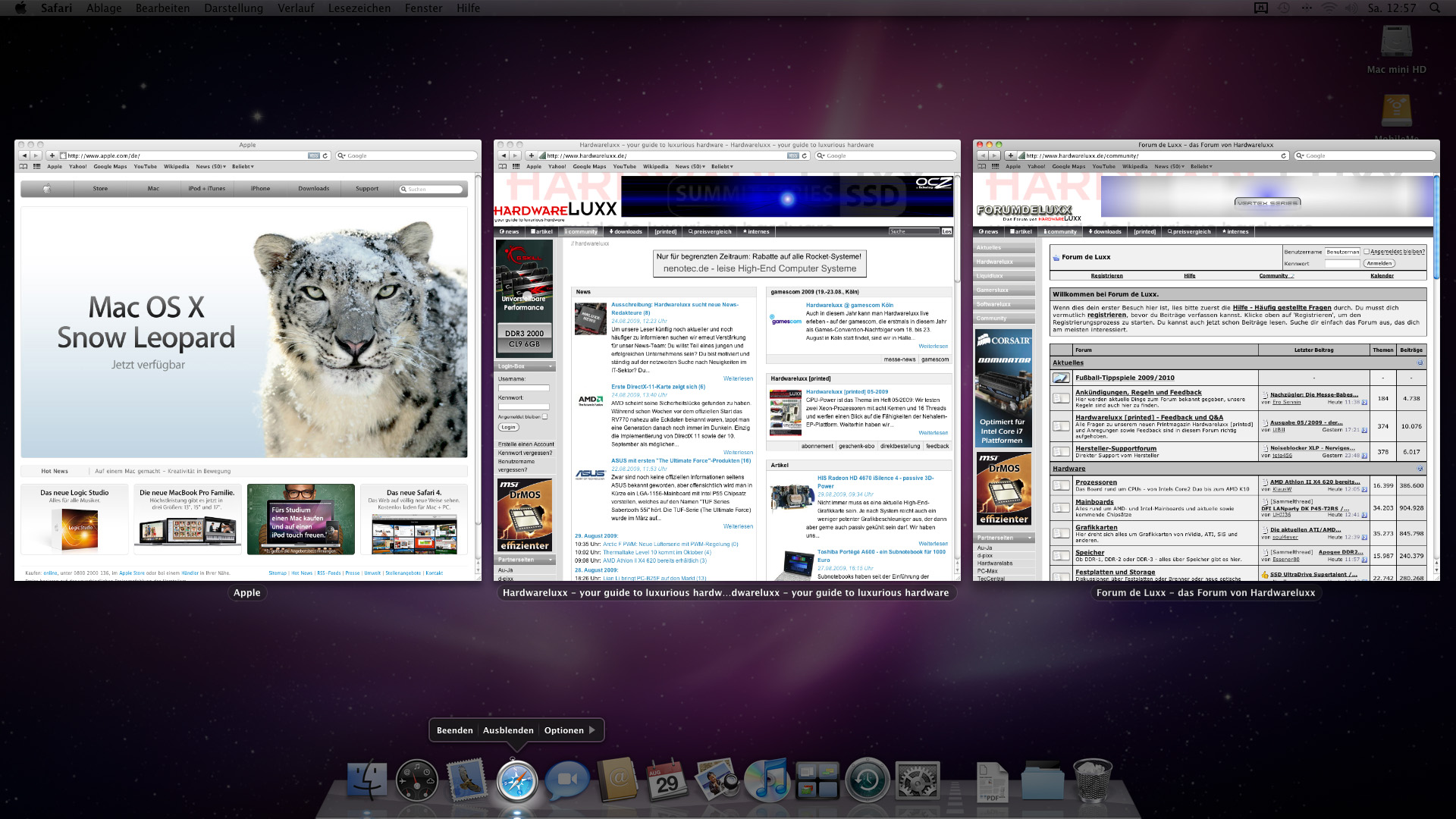Open Finder from the Dock
This screenshot has width=1456, height=819.
pos(367,780)
